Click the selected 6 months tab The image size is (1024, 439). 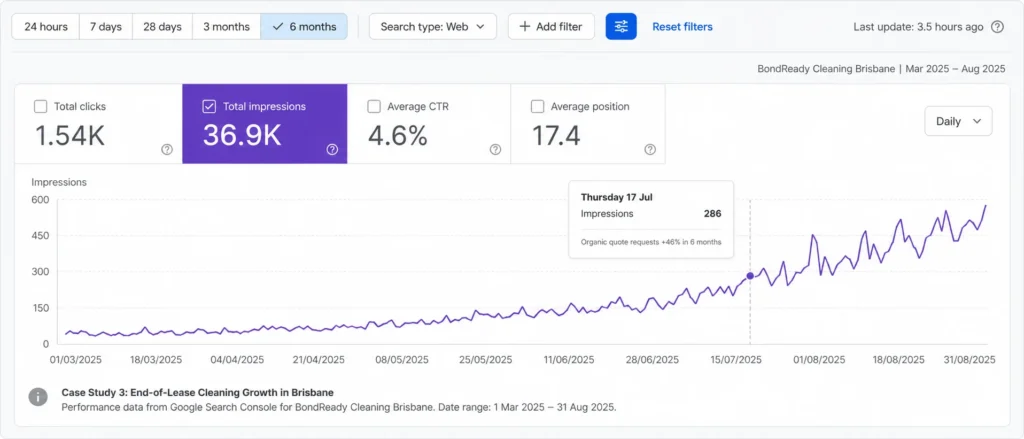click(x=304, y=27)
